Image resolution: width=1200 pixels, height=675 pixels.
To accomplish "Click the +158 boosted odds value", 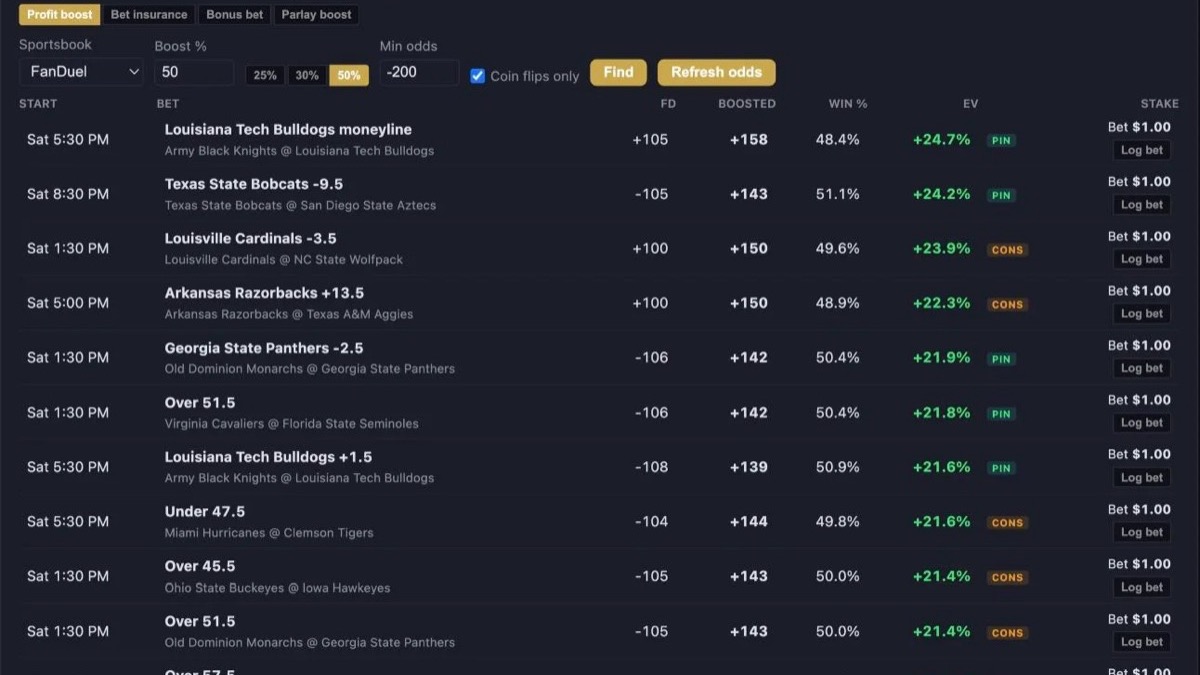I will [x=748, y=140].
